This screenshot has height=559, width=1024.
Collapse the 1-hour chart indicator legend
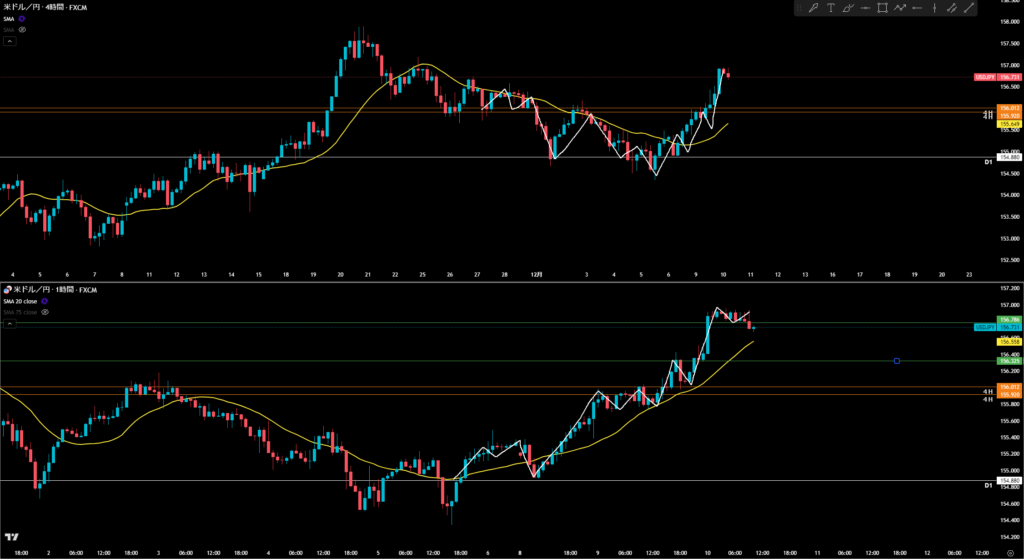point(9,324)
